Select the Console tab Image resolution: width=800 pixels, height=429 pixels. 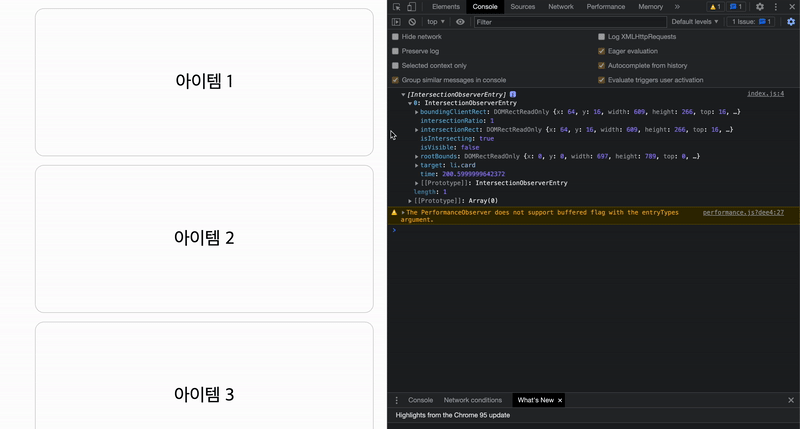485,7
